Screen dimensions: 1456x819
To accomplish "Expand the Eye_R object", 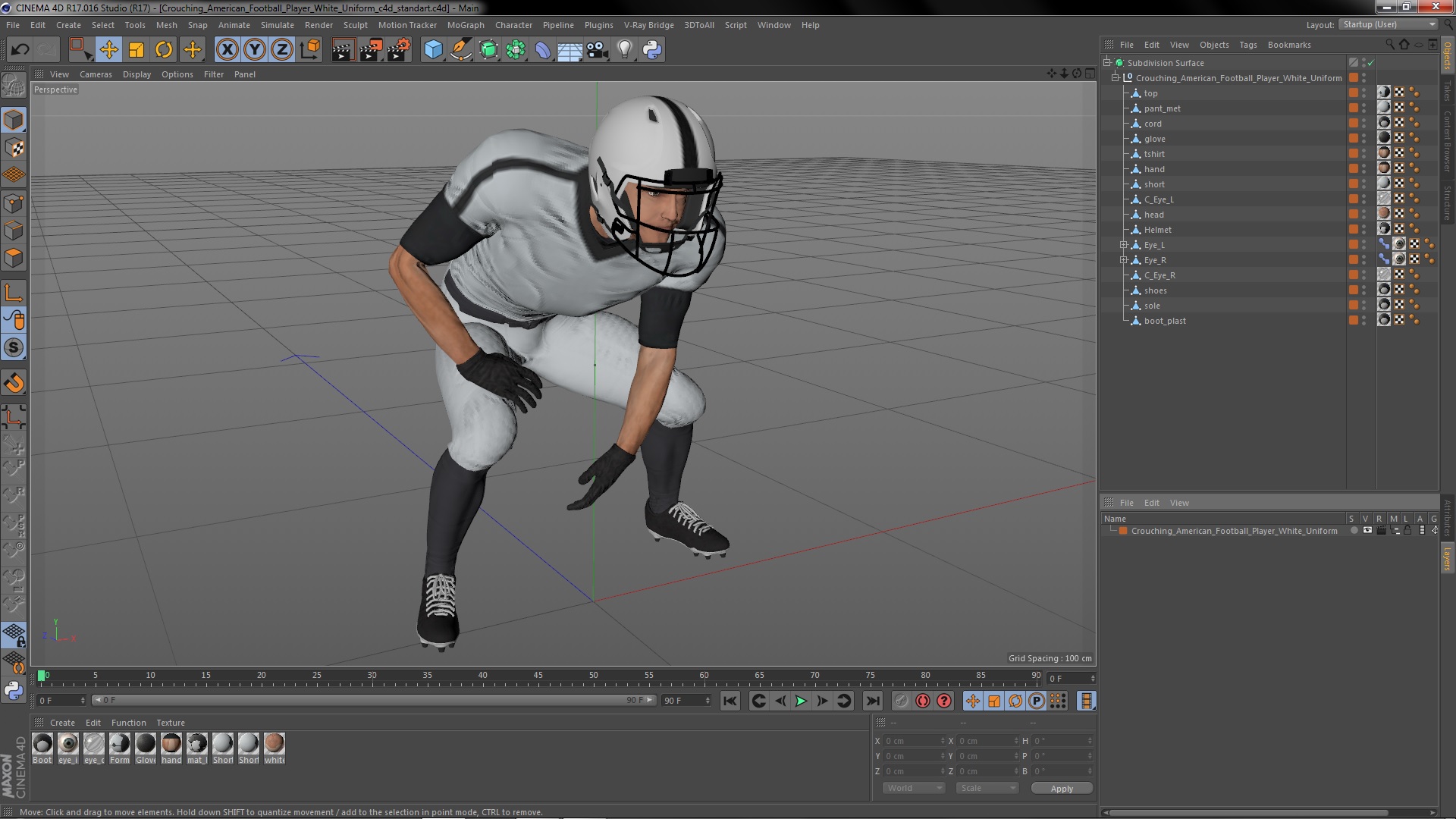I will (x=1124, y=260).
